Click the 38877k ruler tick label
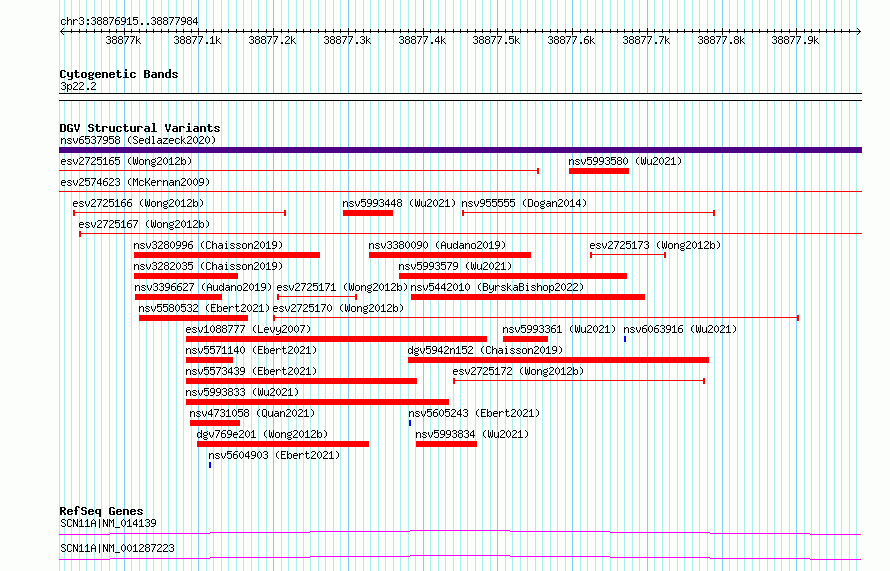 [x=123, y=40]
